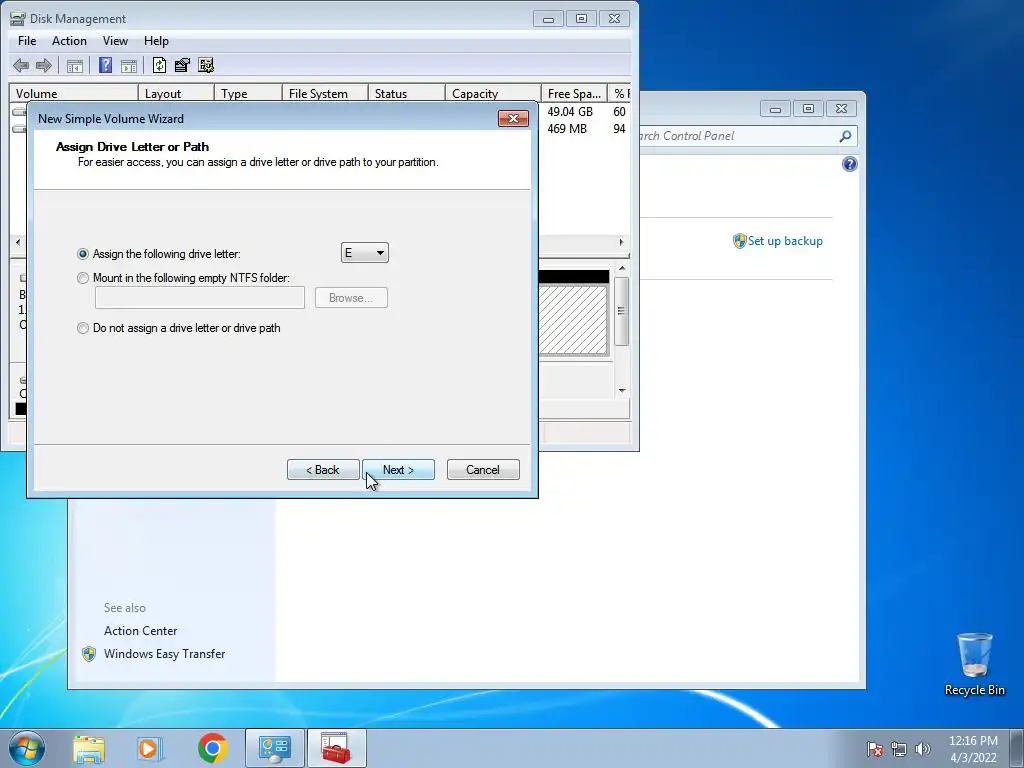Click the Type column header
The height and width of the screenshot is (768, 1024).
point(248,93)
